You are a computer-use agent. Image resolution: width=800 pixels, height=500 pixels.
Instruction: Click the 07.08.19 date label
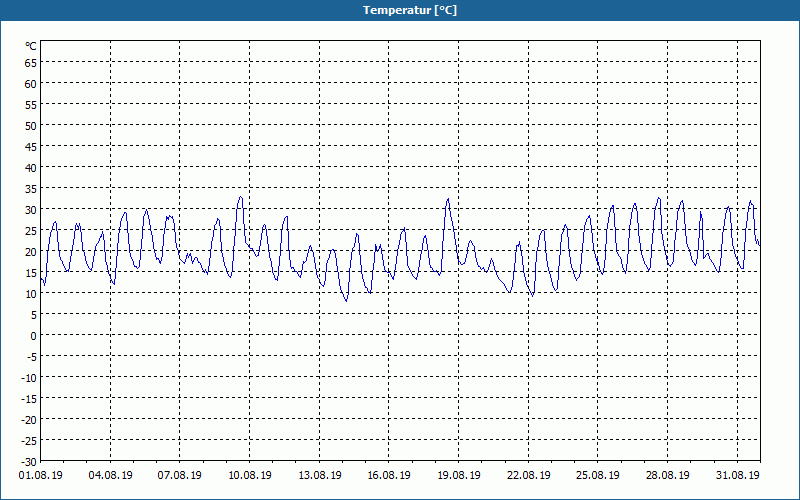click(x=180, y=475)
